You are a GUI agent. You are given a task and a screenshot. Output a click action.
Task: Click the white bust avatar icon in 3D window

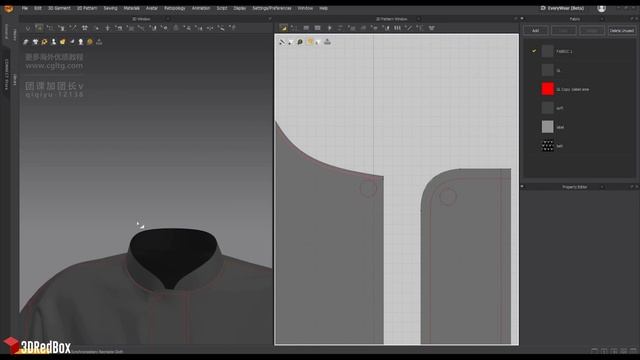pos(81,42)
